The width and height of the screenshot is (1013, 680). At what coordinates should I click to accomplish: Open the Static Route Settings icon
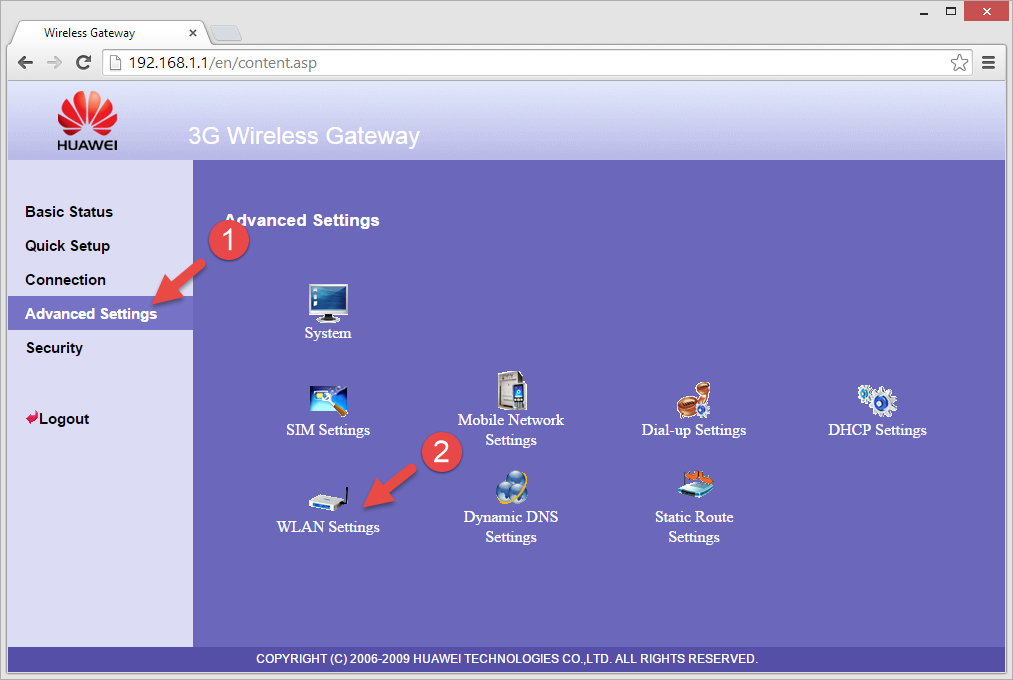tap(695, 484)
